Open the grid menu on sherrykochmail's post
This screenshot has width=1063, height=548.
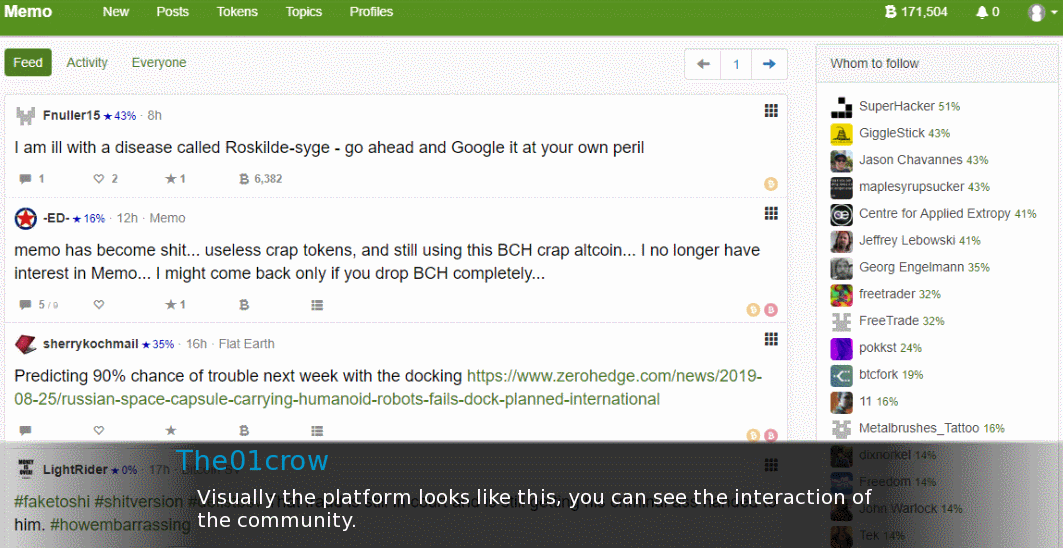click(x=771, y=338)
